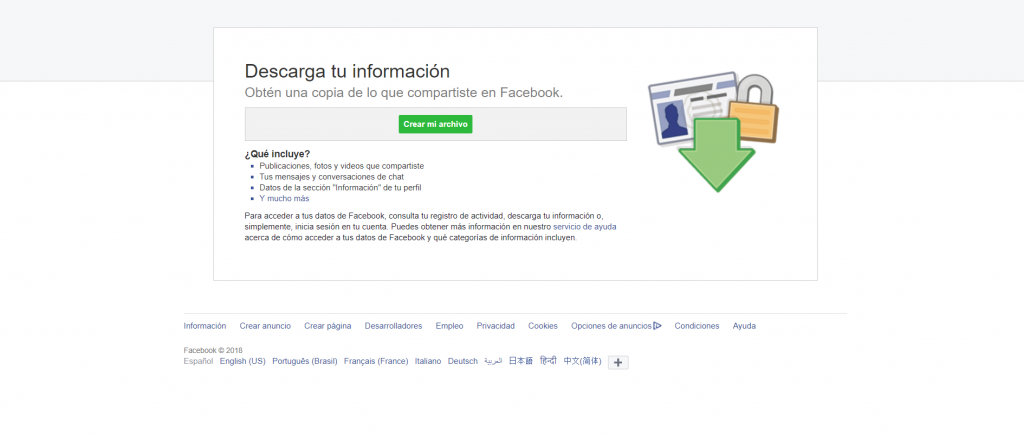Click the green Crear mi archivo button
The image size is (1024, 436).
(435, 124)
